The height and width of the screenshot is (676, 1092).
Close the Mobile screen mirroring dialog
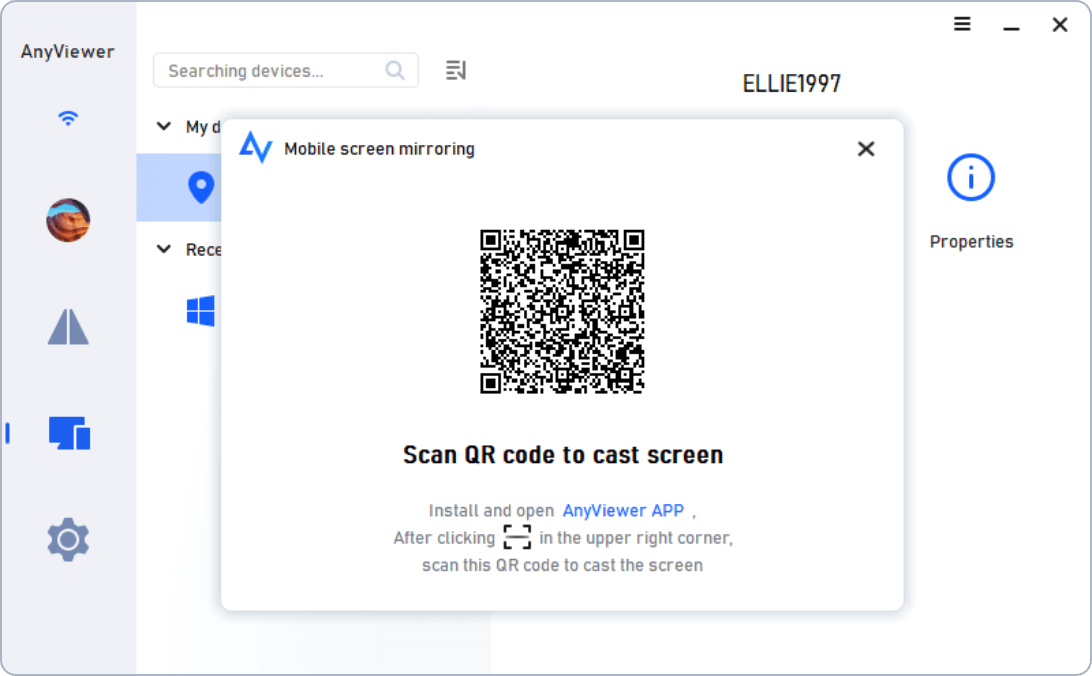click(866, 149)
